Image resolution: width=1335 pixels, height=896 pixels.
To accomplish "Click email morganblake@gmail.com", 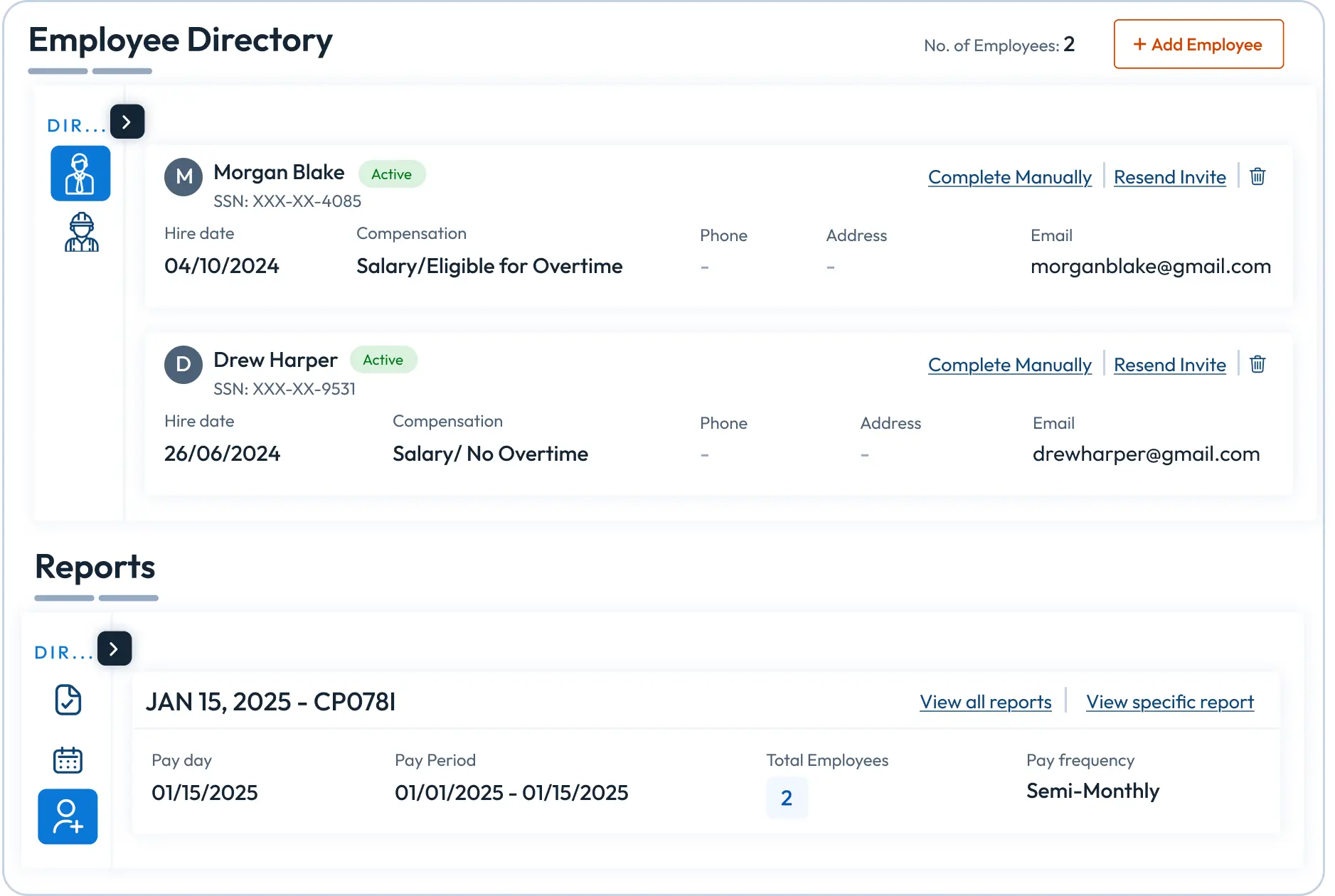I will (1150, 266).
